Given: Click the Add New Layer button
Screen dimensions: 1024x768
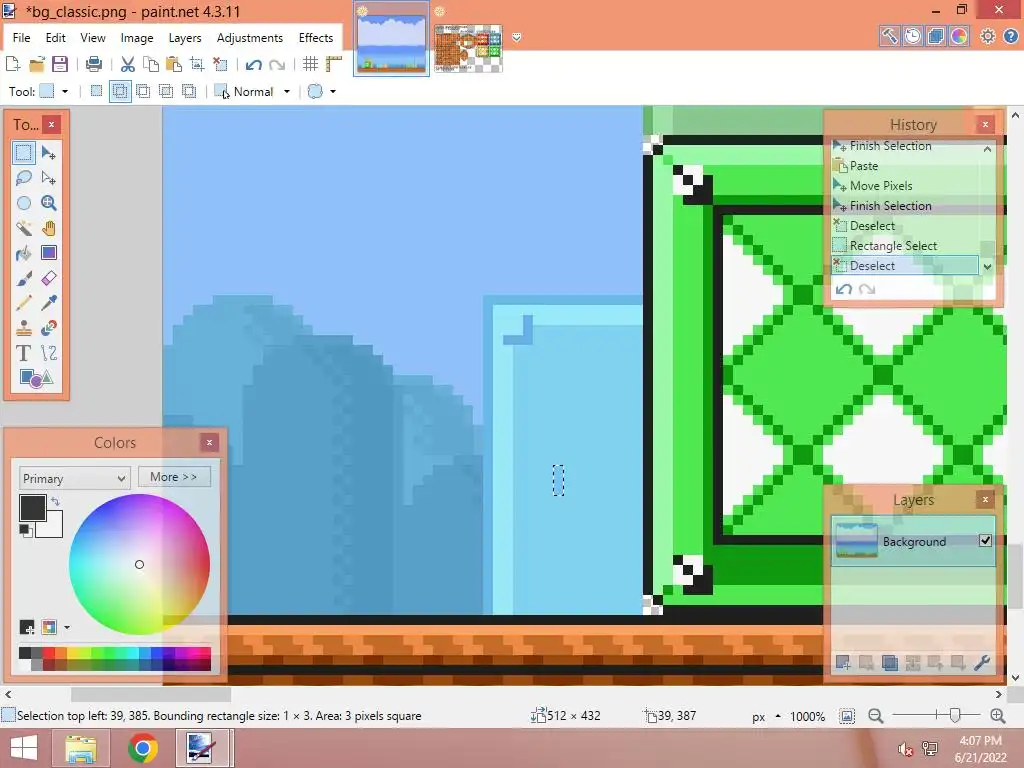Looking at the screenshot, I should (842, 664).
